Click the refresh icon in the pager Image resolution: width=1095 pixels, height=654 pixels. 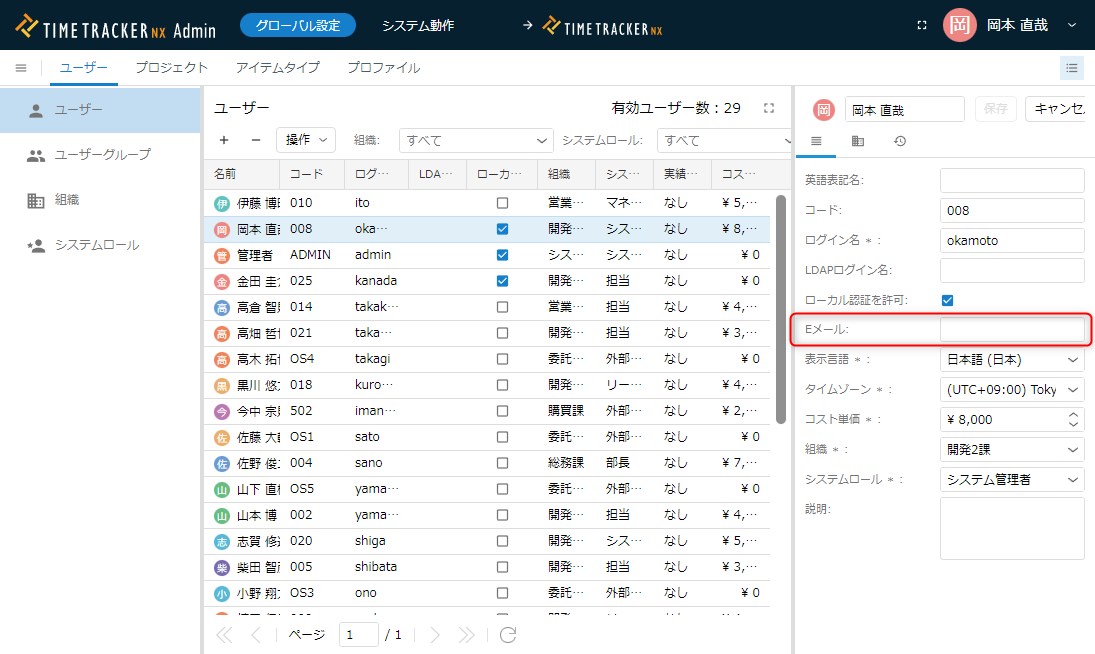click(x=508, y=635)
